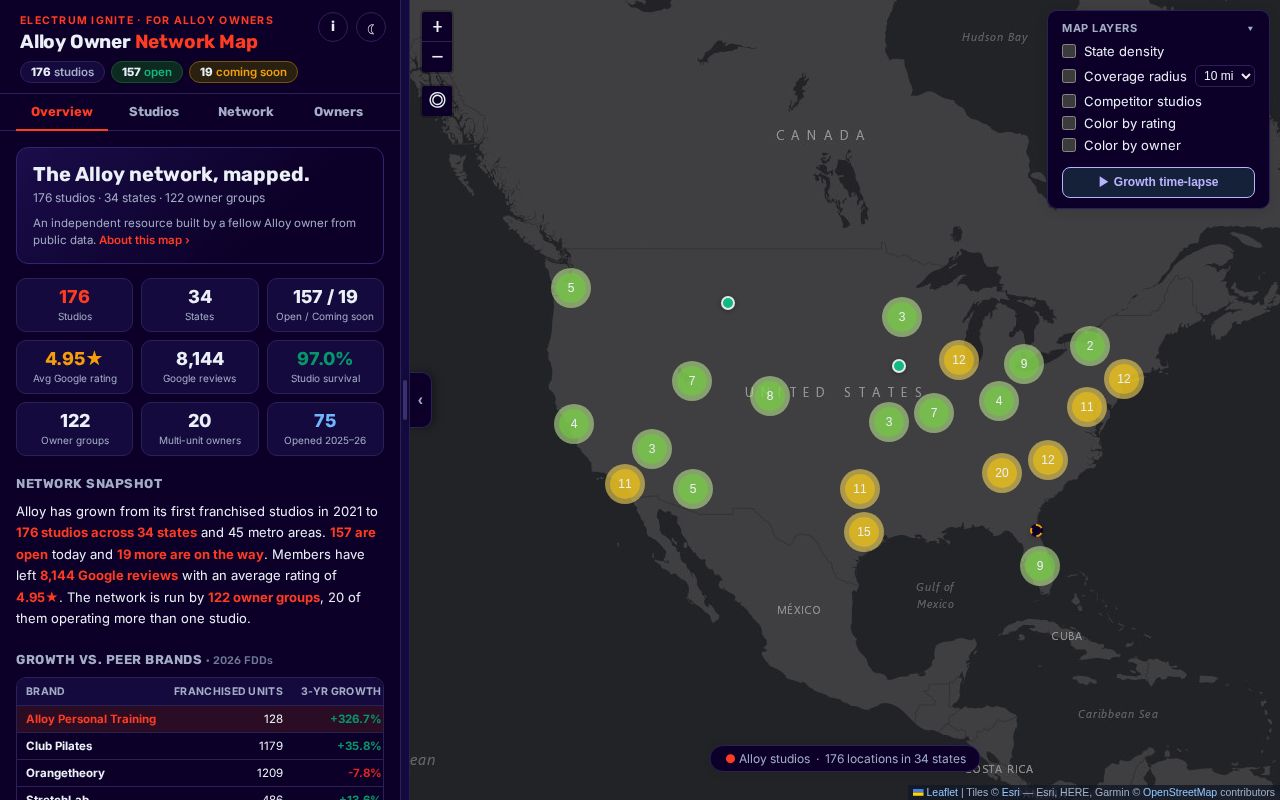Open the Southern California cluster of 11

click(625, 484)
